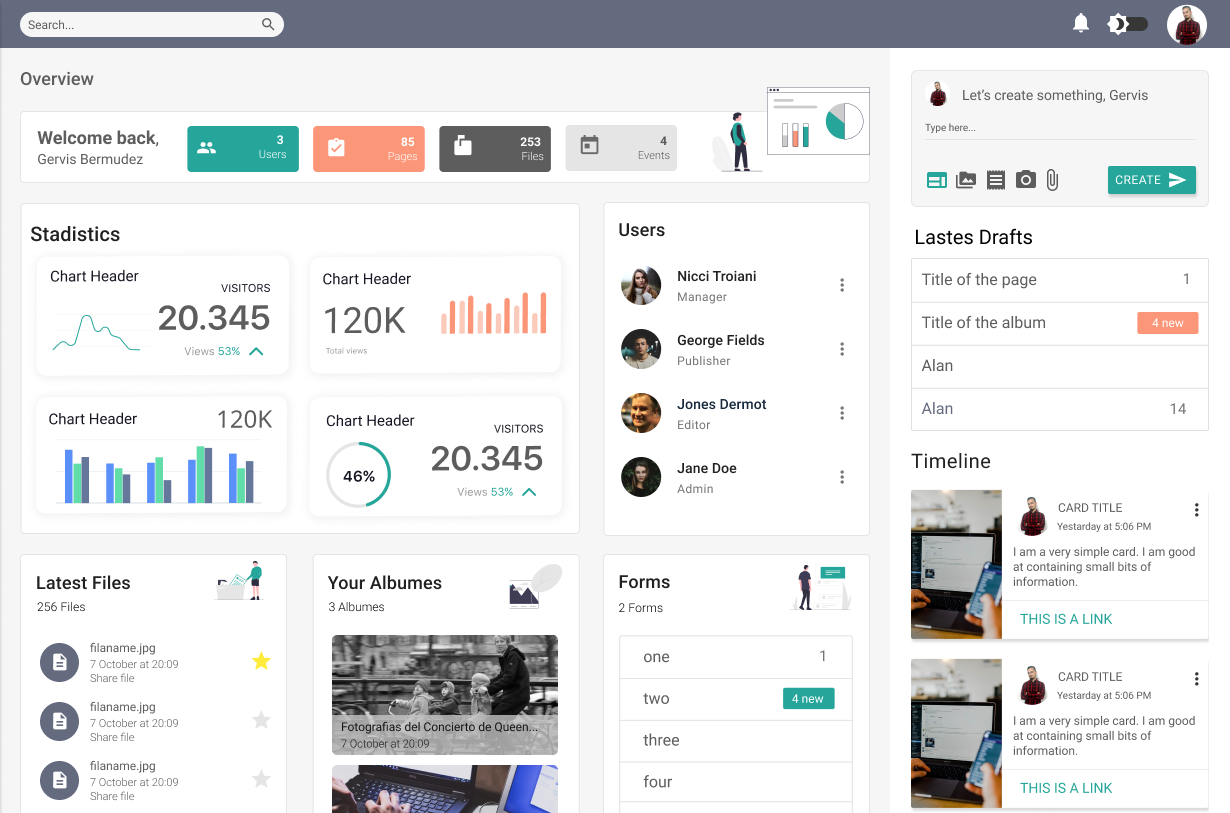Open the options menu for Nicci Troiani
The width and height of the screenshot is (1230, 813).
842,285
